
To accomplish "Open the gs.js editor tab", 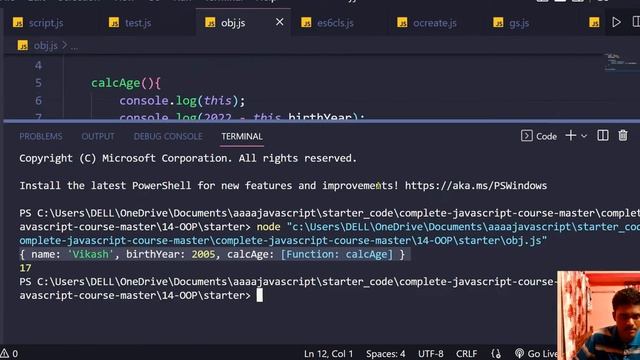I will coord(519,23).
